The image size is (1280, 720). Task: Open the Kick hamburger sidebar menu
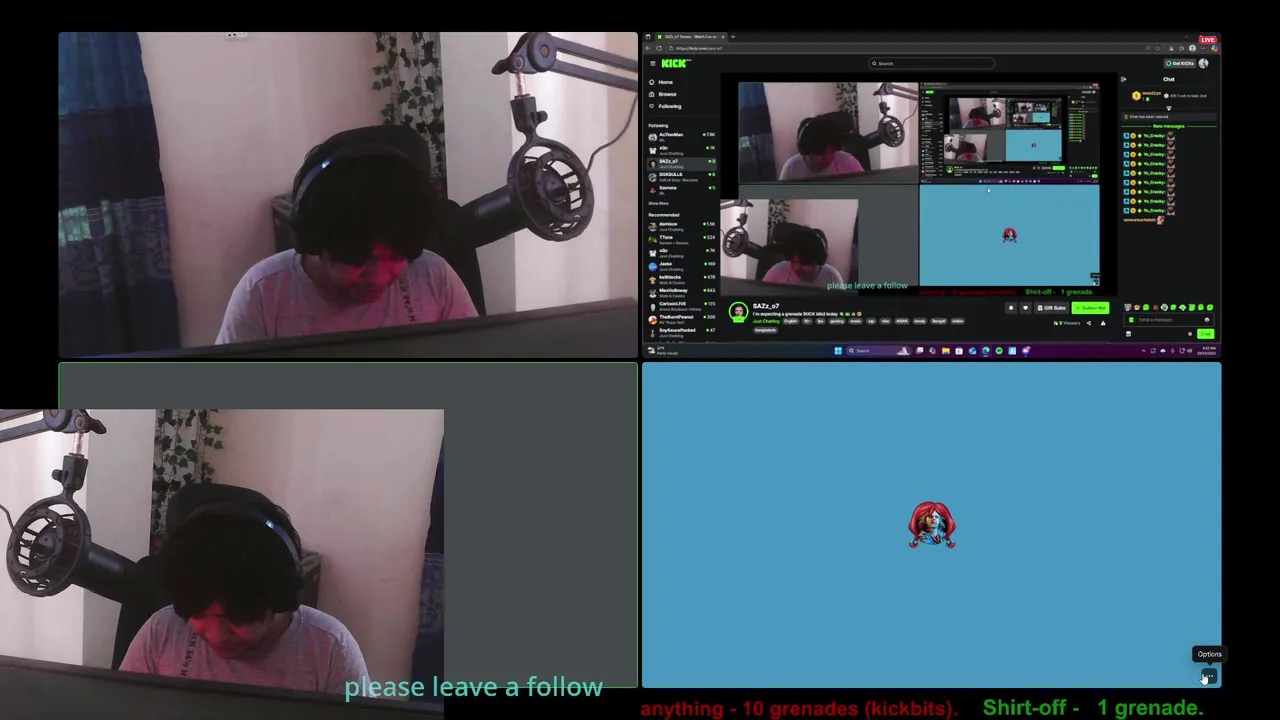[x=653, y=63]
